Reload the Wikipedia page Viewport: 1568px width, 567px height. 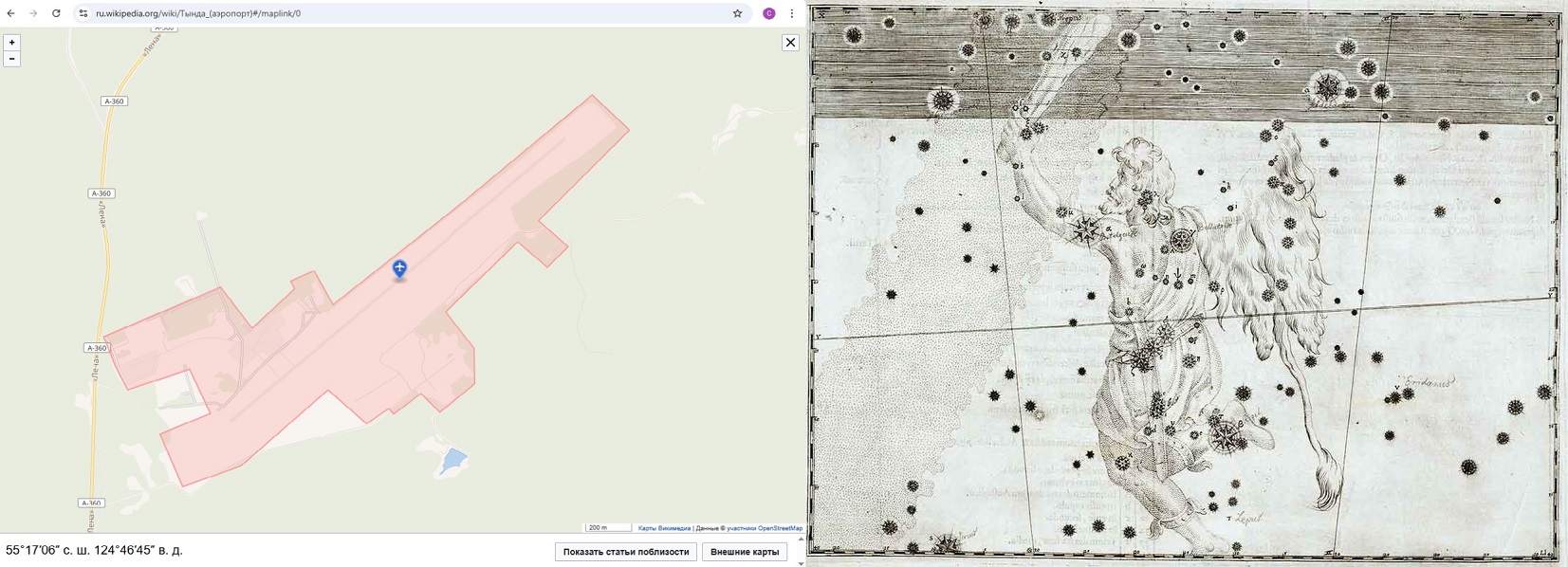[56, 13]
